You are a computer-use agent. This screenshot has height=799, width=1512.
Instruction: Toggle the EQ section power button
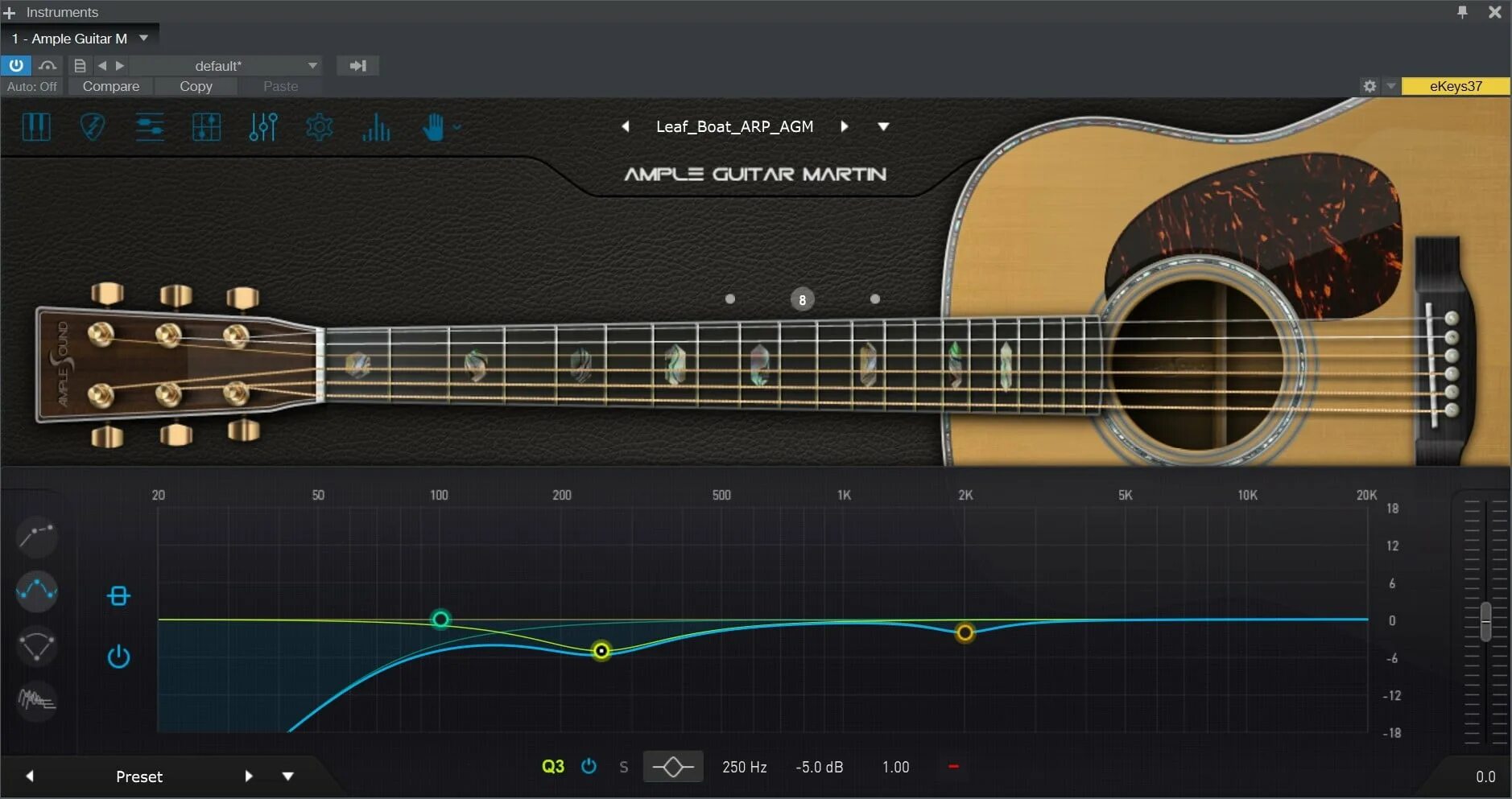tap(118, 657)
